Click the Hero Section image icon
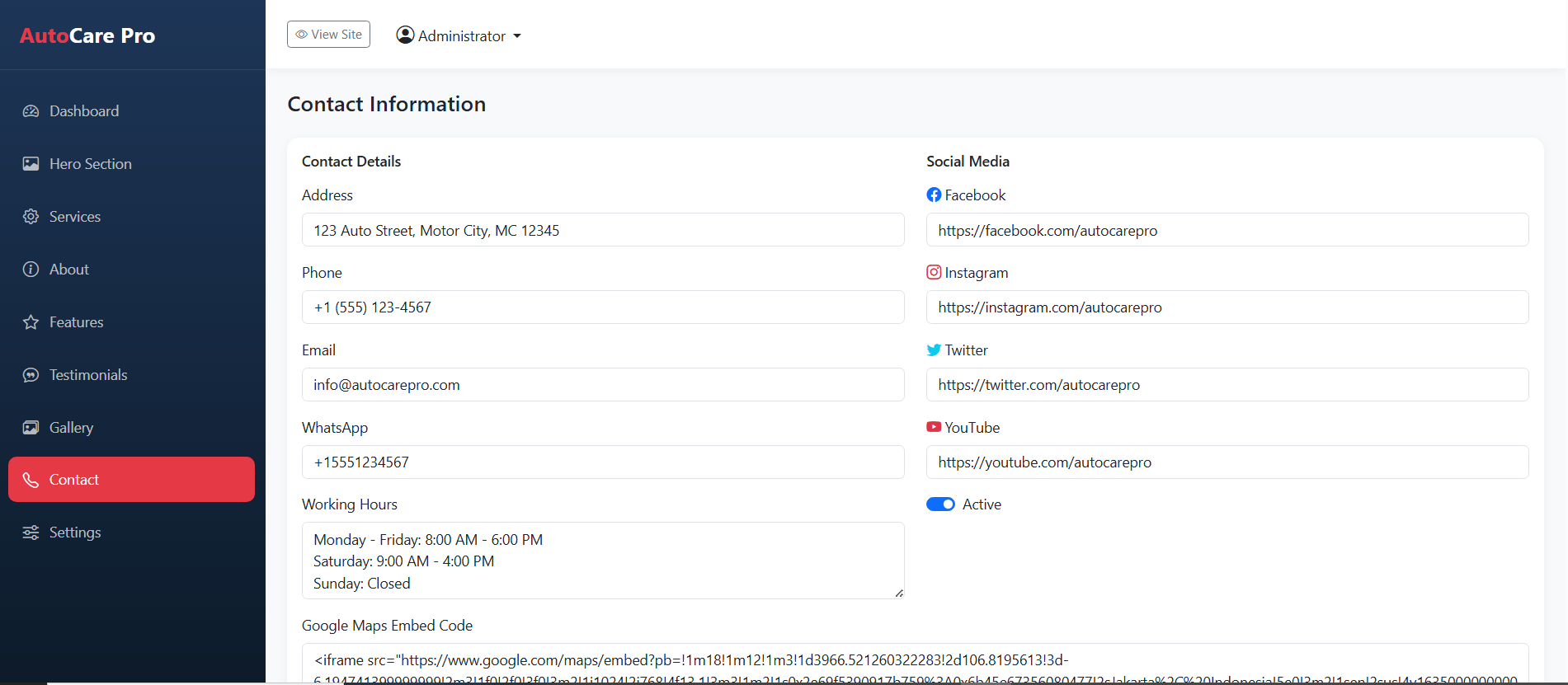The width and height of the screenshot is (1568, 685). click(31, 164)
